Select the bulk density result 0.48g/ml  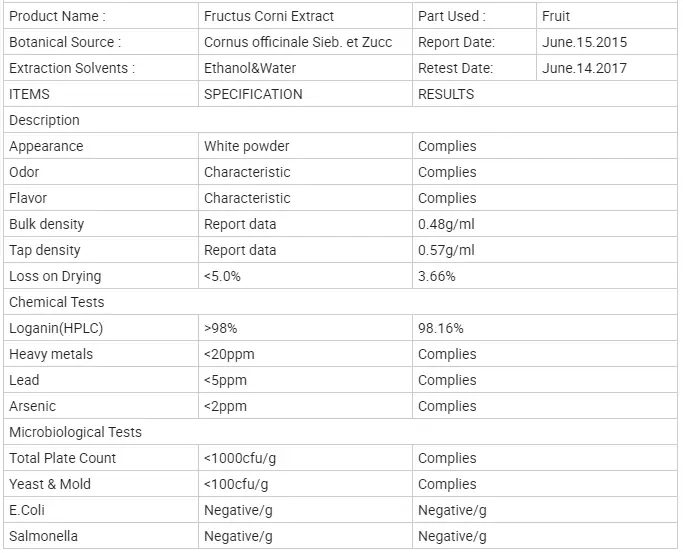coord(446,224)
